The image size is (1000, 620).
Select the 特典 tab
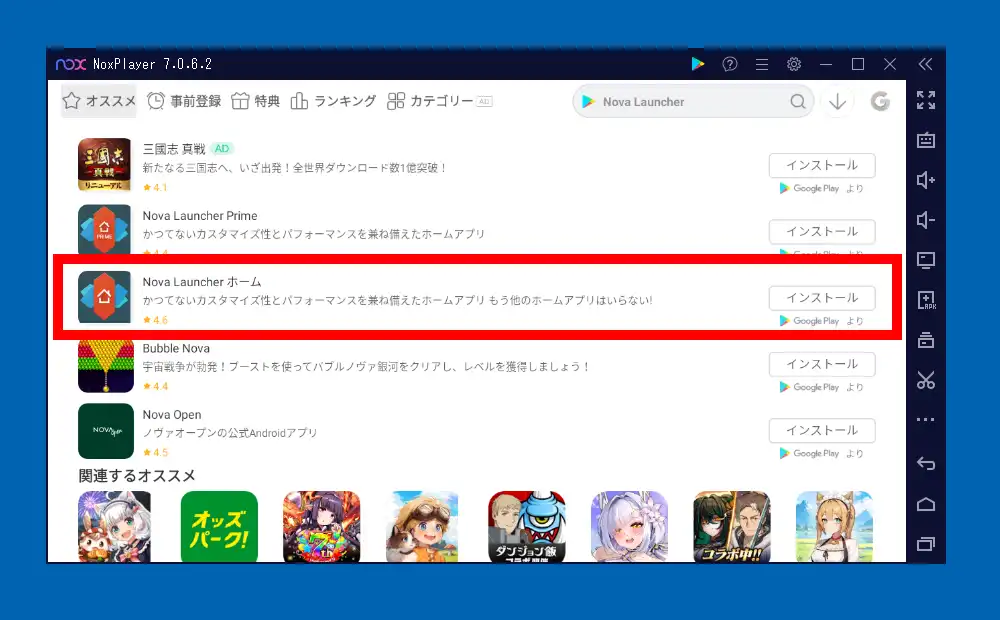[x=256, y=101]
